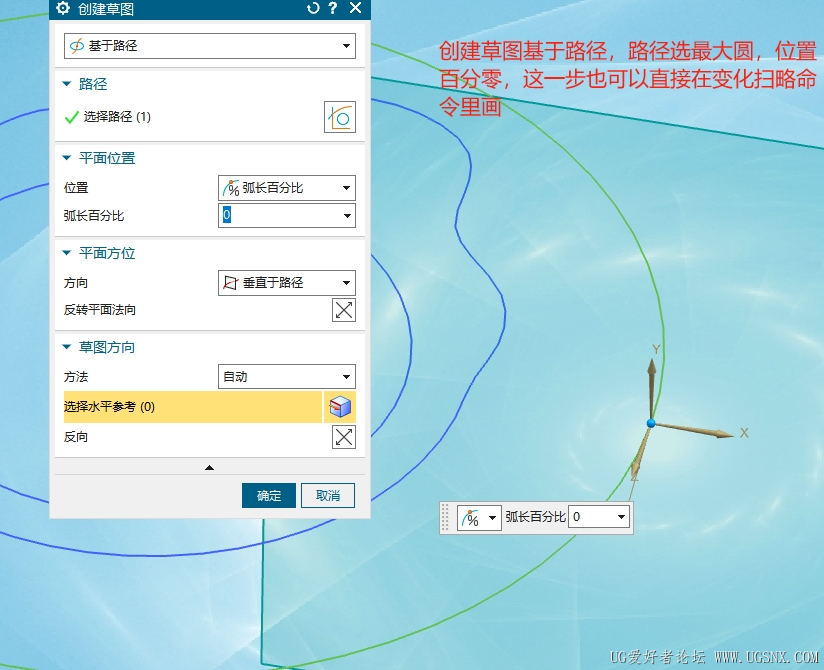Image resolution: width=824 pixels, height=670 pixels.
Task: Open the floating 弧长百分比 value dropdown arrow
Action: coord(622,517)
